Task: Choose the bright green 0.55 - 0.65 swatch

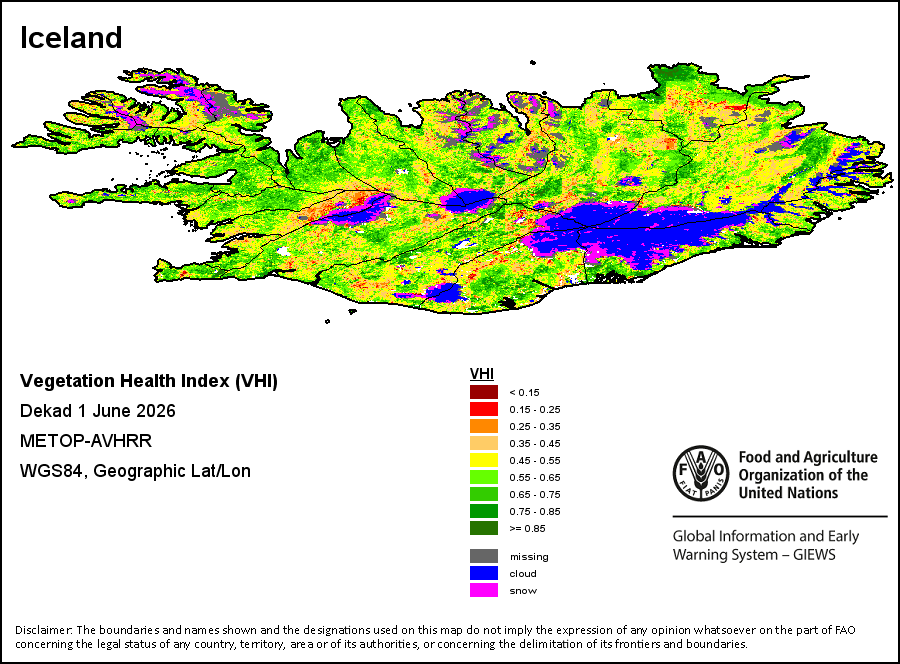Action: coord(484,477)
